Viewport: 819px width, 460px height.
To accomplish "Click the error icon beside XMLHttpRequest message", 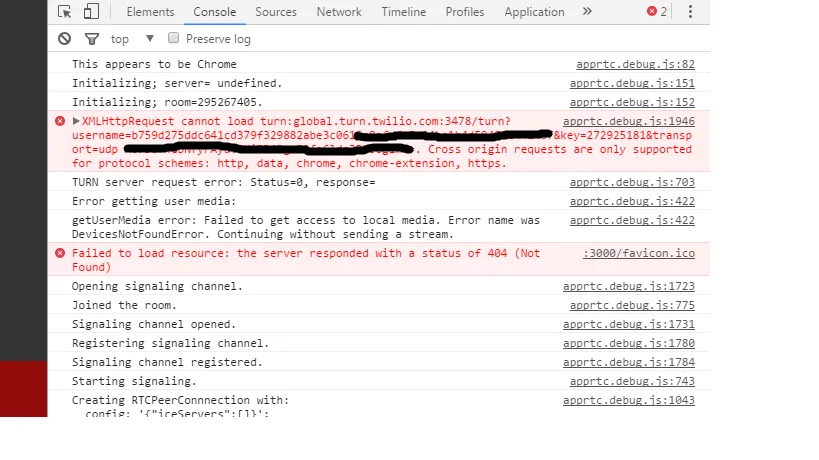I will coord(60,121).
